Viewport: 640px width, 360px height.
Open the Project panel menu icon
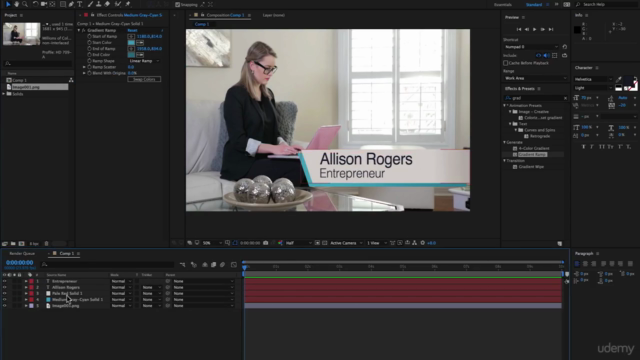point(21,15)
